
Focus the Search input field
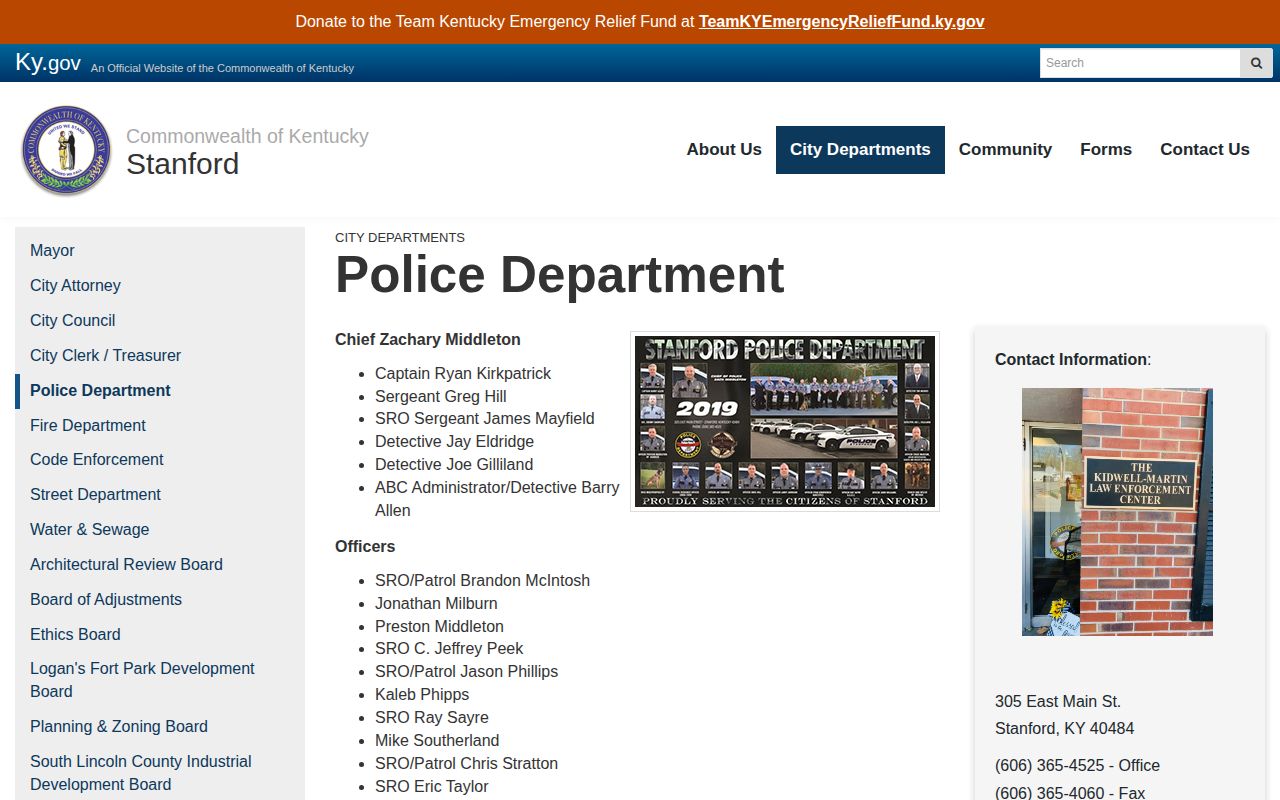coord(1140,63)
